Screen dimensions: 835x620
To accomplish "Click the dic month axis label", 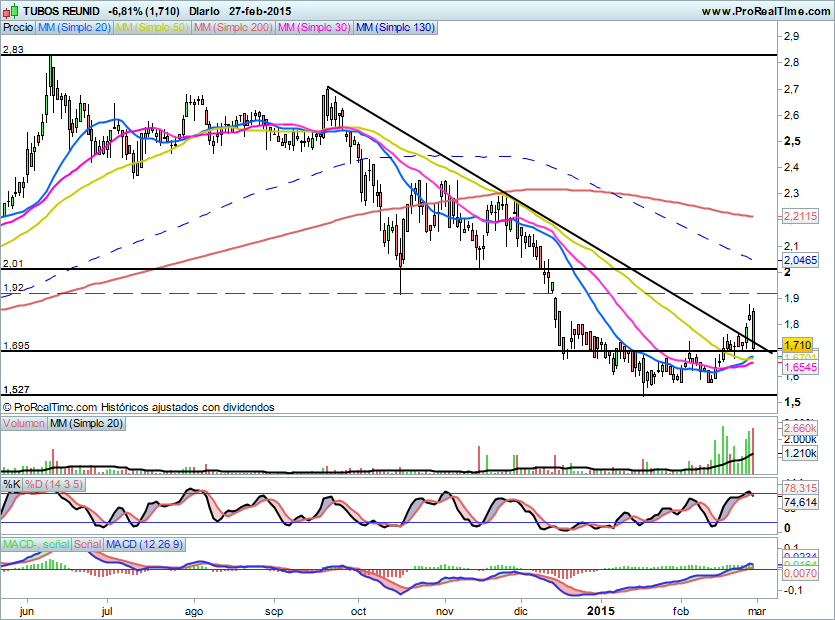I will pos(521,611).
